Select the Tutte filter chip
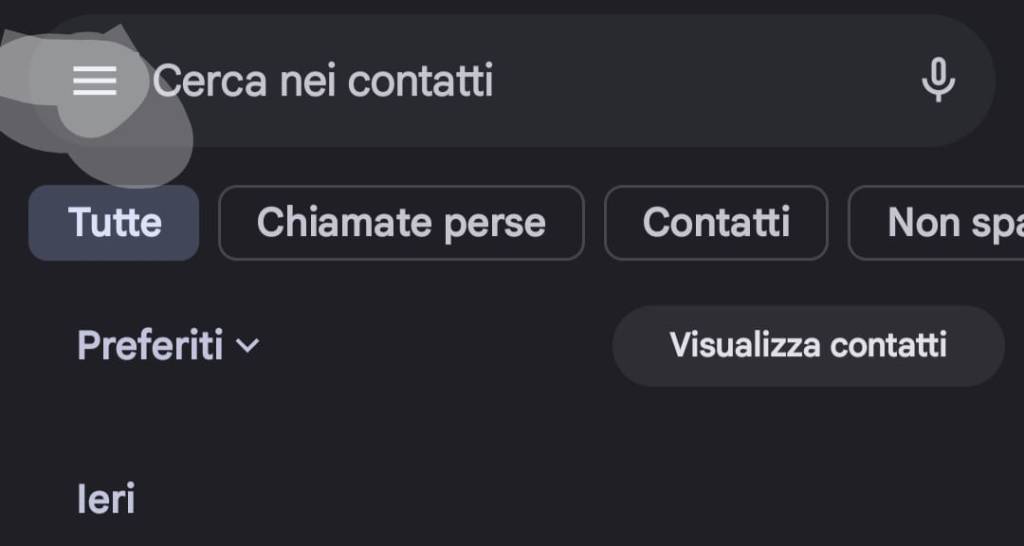This screenshot has height=546, width=1024. point(114,222)
